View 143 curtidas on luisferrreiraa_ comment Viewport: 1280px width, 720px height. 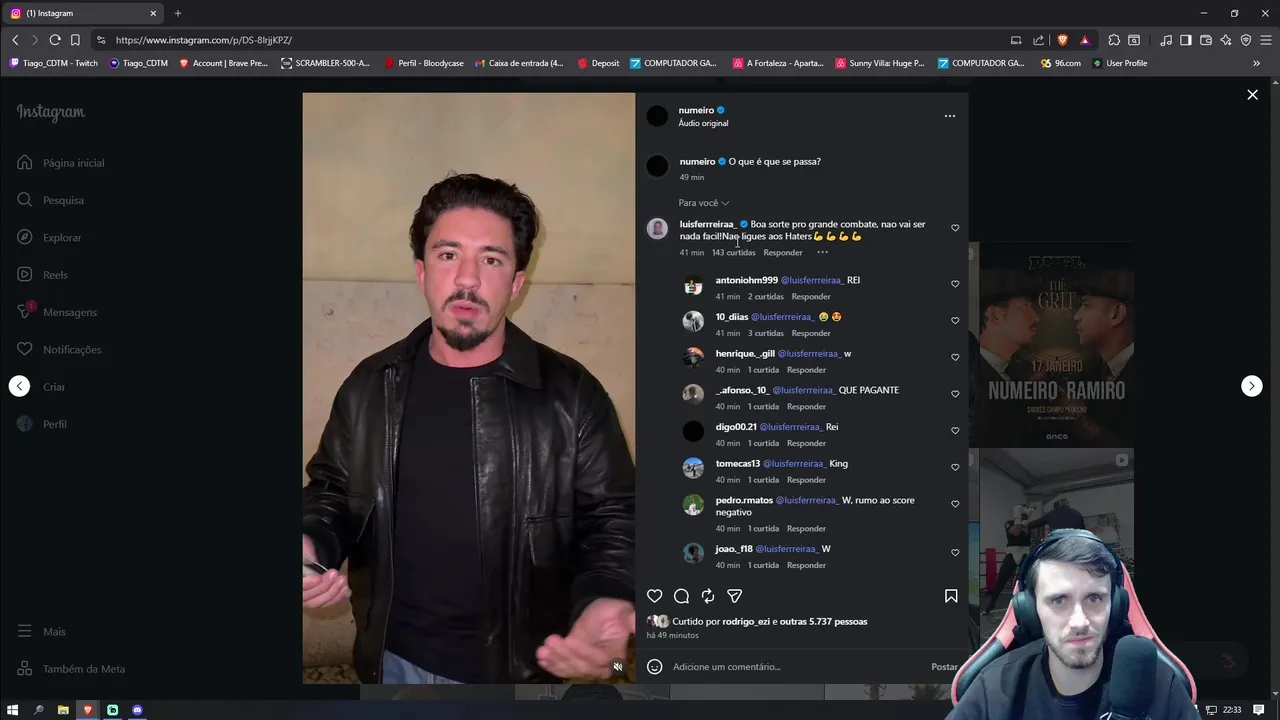(734, 253)
